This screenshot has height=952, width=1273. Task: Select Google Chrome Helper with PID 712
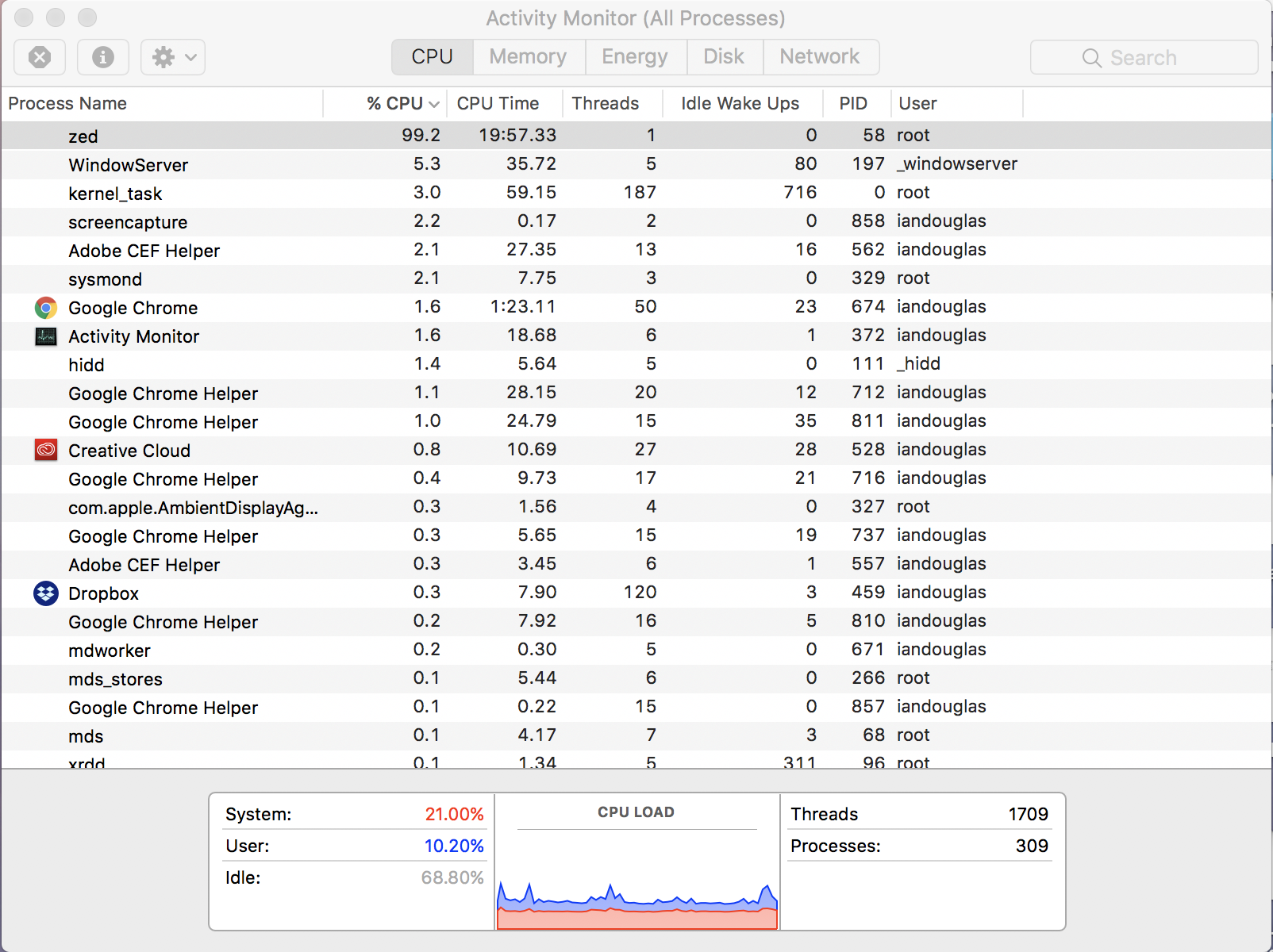tap(636, 393)
